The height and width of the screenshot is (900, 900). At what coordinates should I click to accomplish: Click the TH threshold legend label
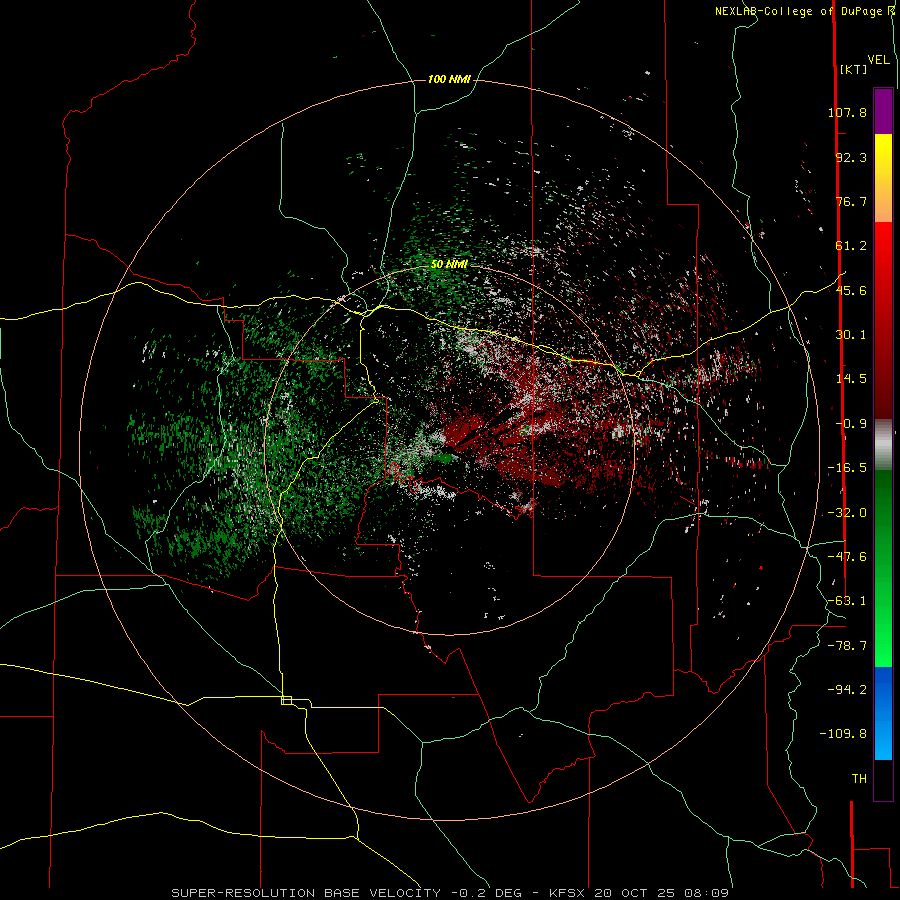click(859, 778)
